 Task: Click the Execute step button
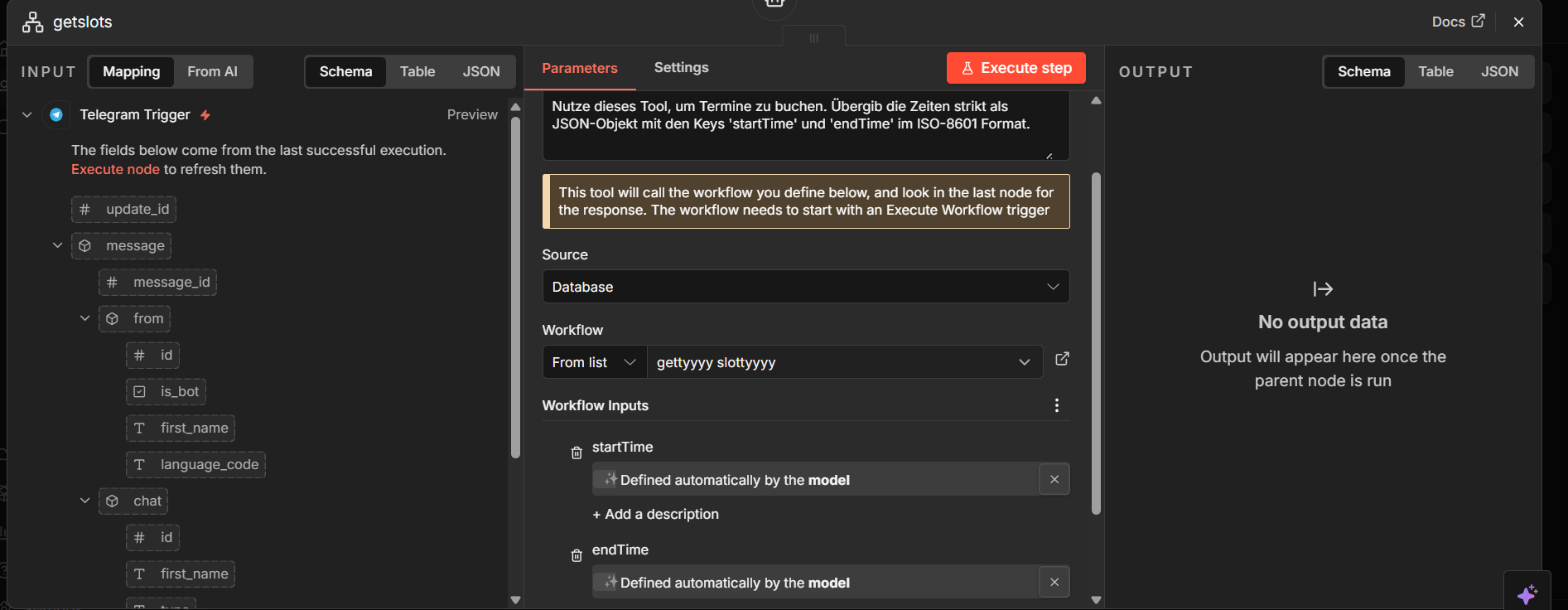[1016, 68]
